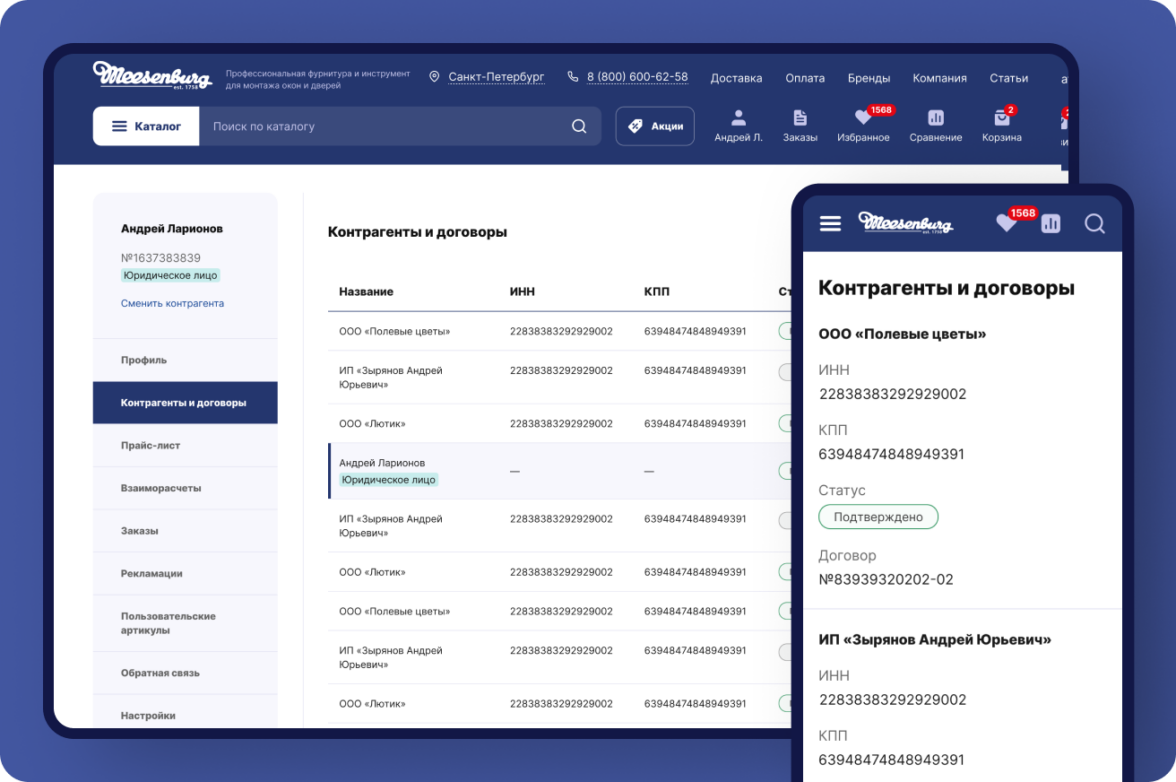The height and width of the screenshot is (782, 1176).
Task: Select Взаиморасчеты in the sidebar menu
Action: coord(161,488)
